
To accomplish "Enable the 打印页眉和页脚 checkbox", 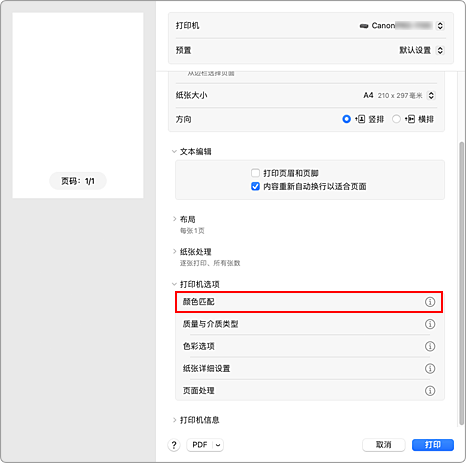I will (255, 173).
